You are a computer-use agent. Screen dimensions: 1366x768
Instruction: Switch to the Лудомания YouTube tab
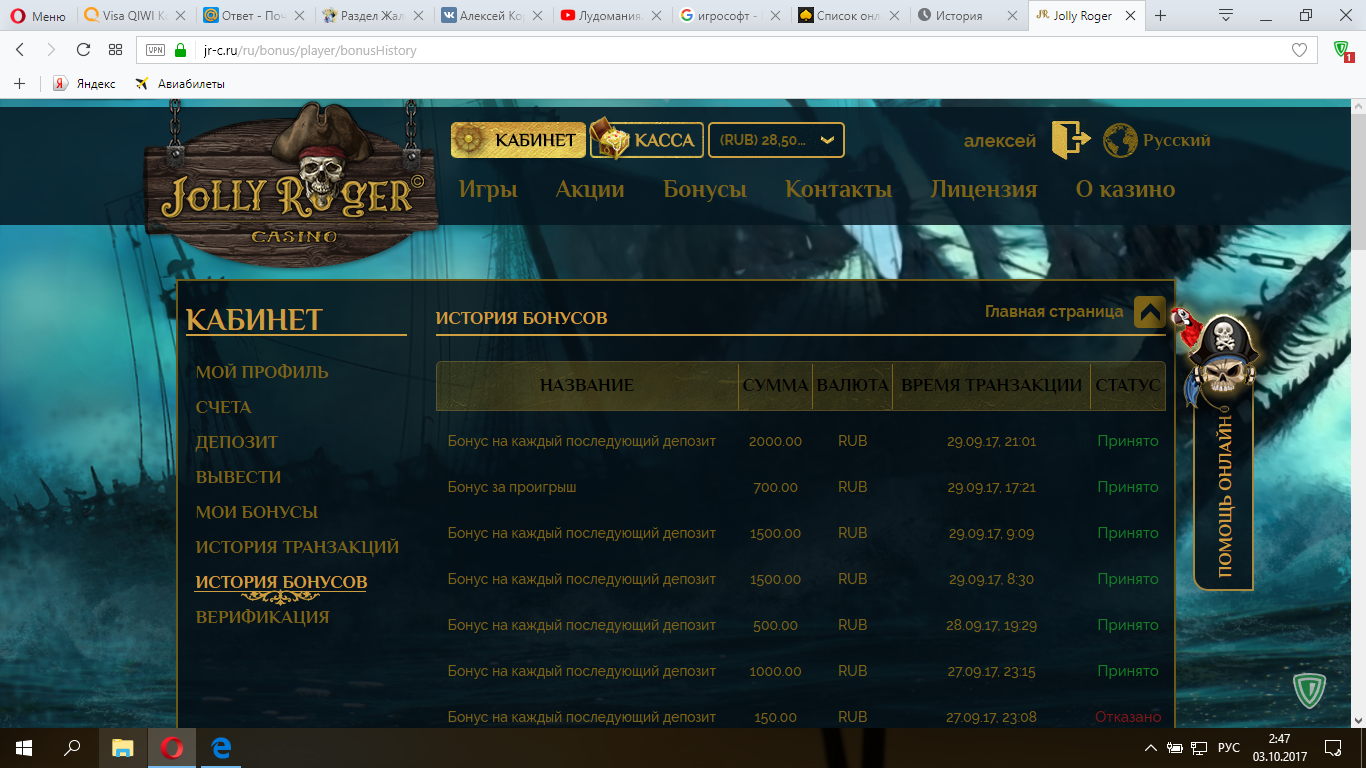(x=610, y=16)
